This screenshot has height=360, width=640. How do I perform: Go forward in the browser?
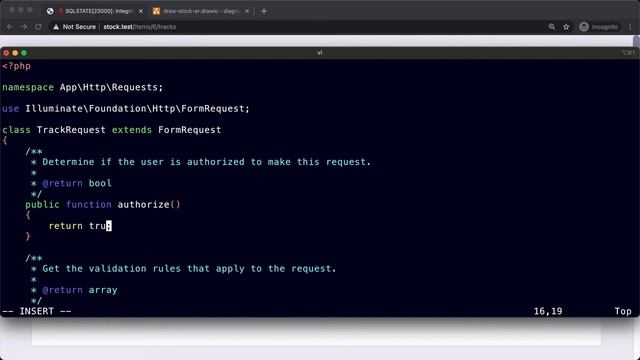click(24, 27)
